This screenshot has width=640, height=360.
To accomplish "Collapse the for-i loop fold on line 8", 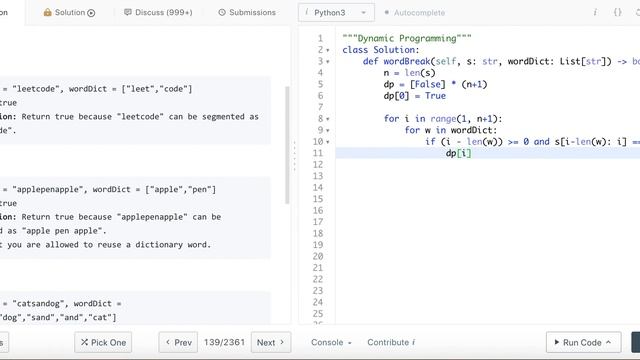I will [x=328, y=119].
